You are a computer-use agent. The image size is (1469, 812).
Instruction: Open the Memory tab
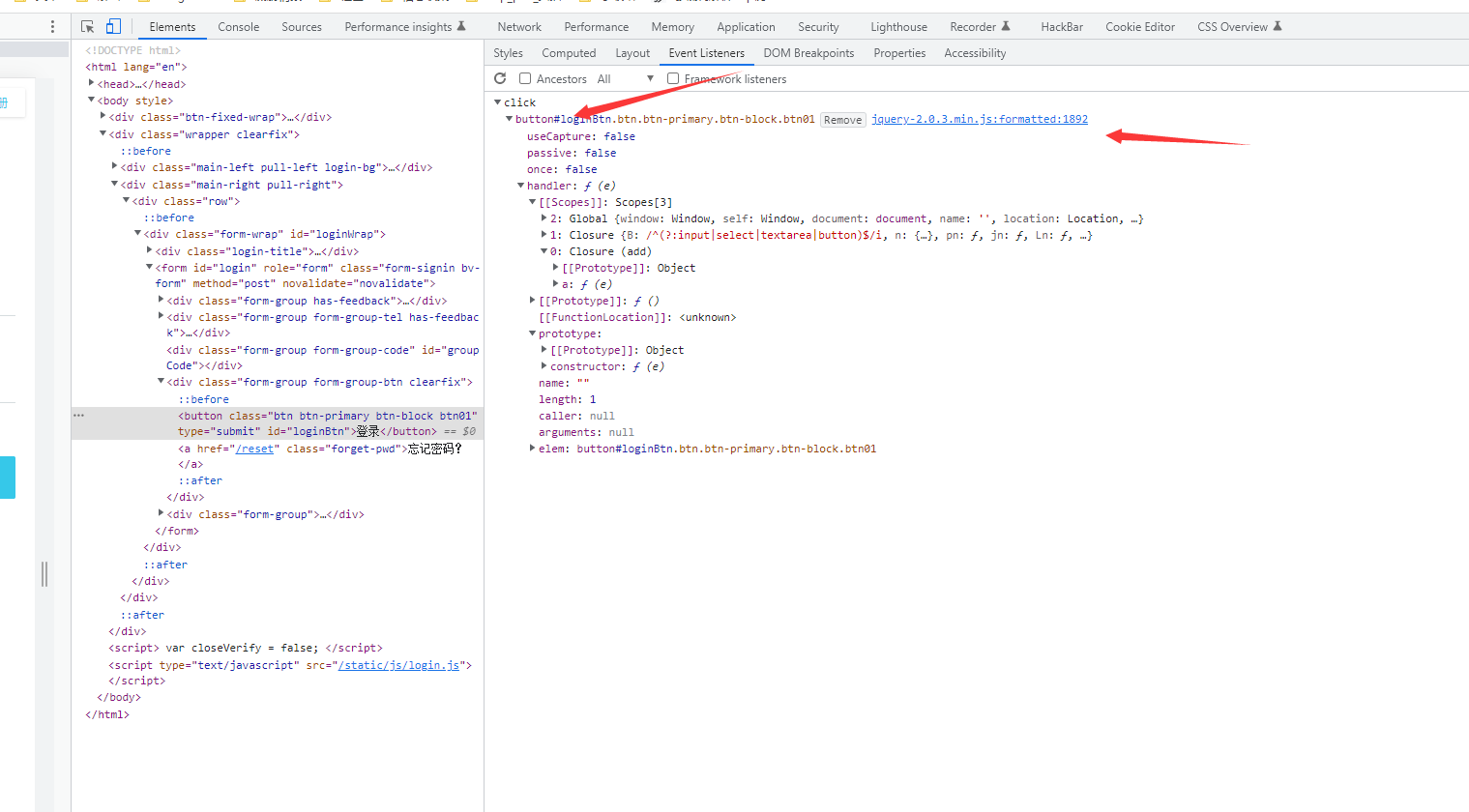click(x=673, y=27)
